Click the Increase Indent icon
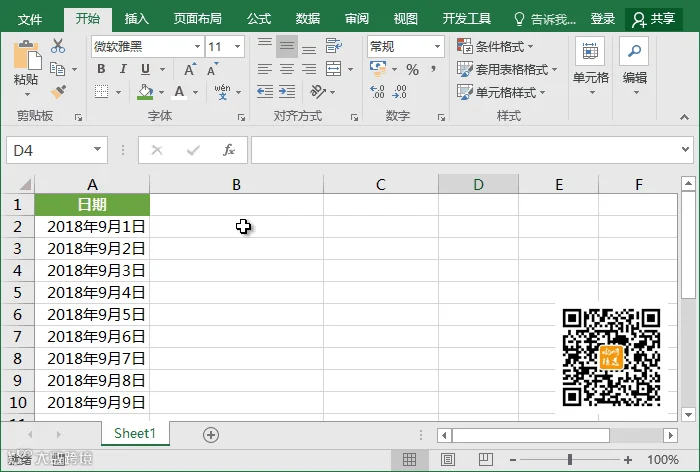The image size is (700, 472). pos(287,92)
